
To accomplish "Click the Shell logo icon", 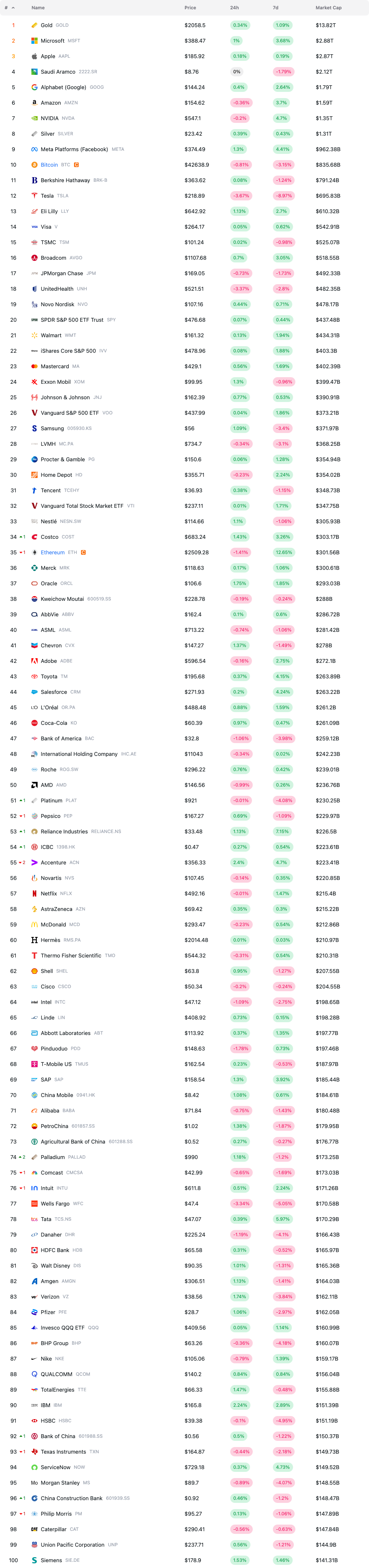I will click(x=35, y=971).
